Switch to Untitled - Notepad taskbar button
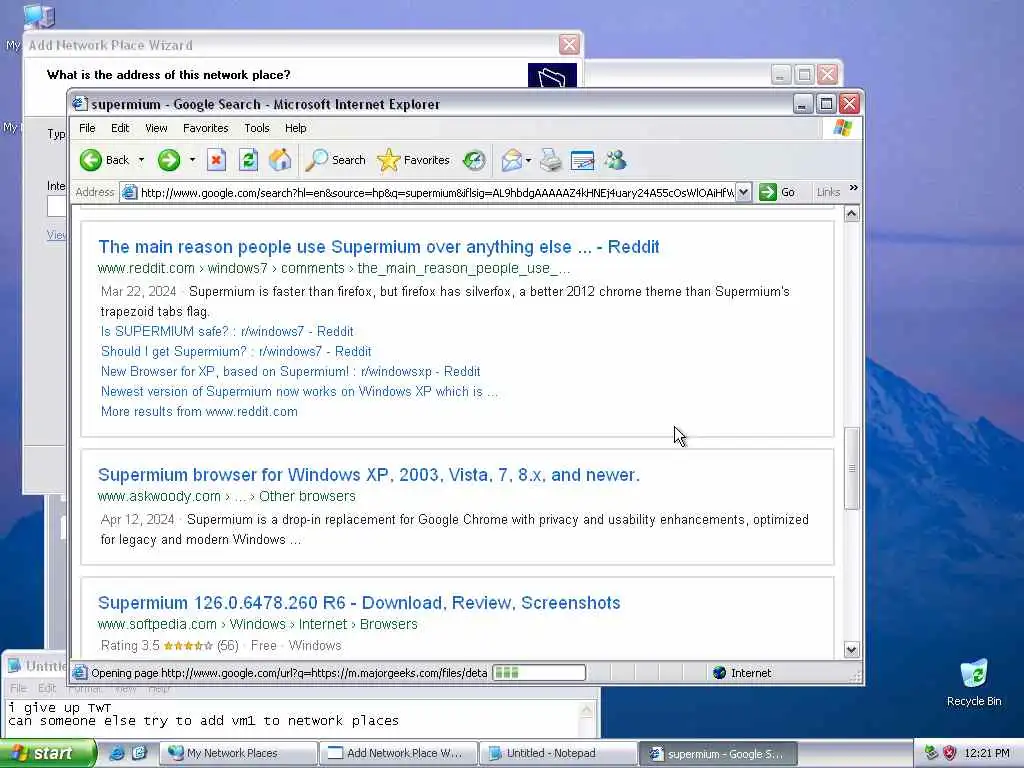 point(558,753)
